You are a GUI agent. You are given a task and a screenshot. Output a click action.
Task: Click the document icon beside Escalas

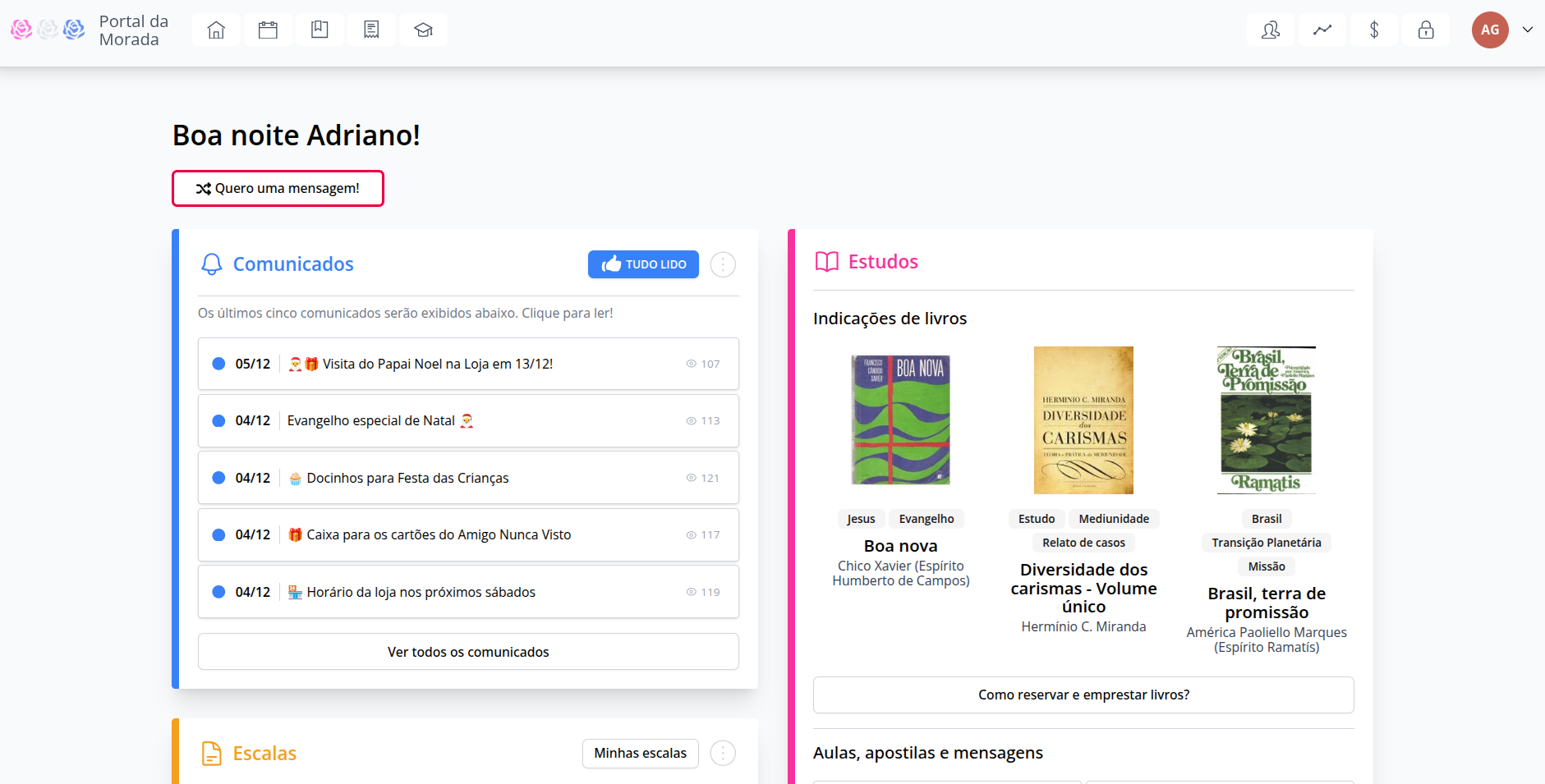click(212, 754)
